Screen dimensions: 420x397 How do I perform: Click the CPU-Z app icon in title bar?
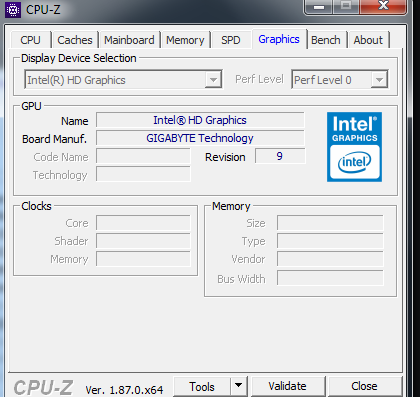pyautogui.click(x=13, y=10)
